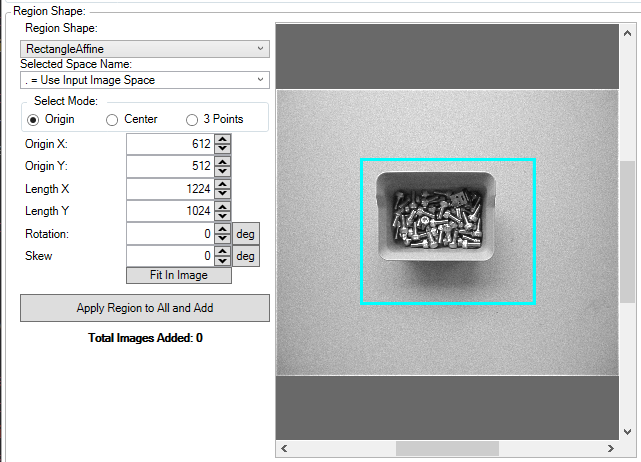Decrease Origin X with down arrow

222,150
